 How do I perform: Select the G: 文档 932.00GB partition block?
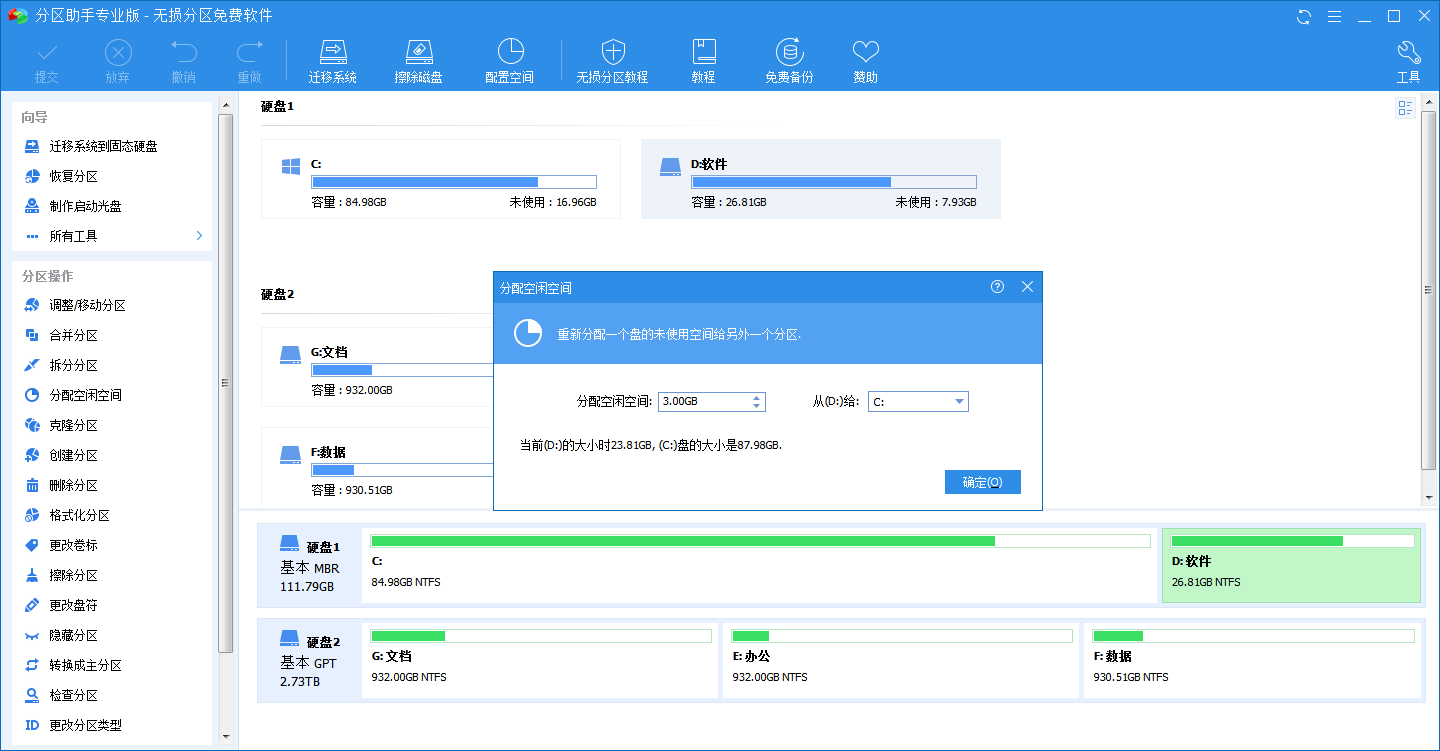541,660
